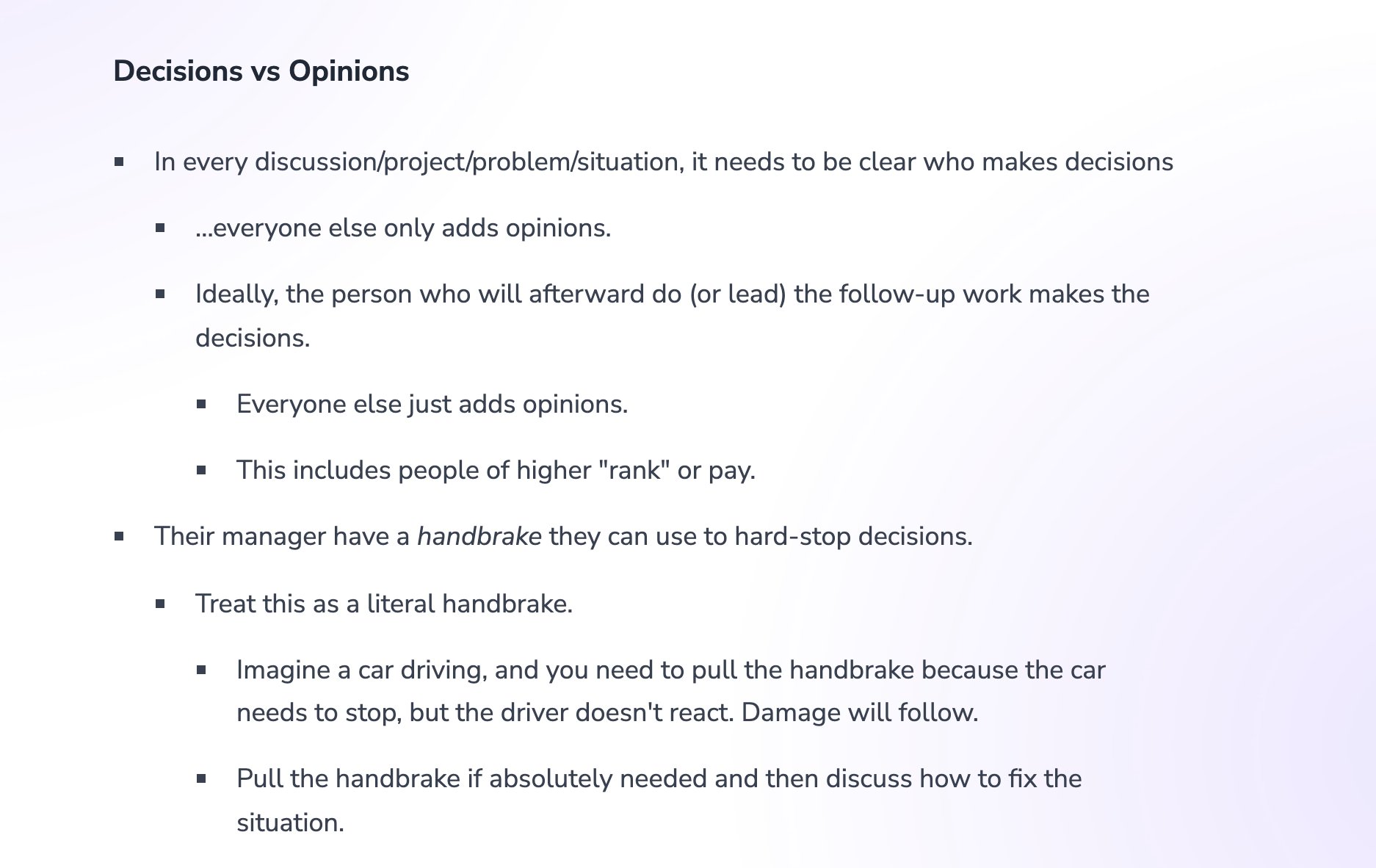Click the line 'Treat this as a literal handbrake.'
Image resolution: width=1376 pixels, height=868 pixels.
pos(384,604)
